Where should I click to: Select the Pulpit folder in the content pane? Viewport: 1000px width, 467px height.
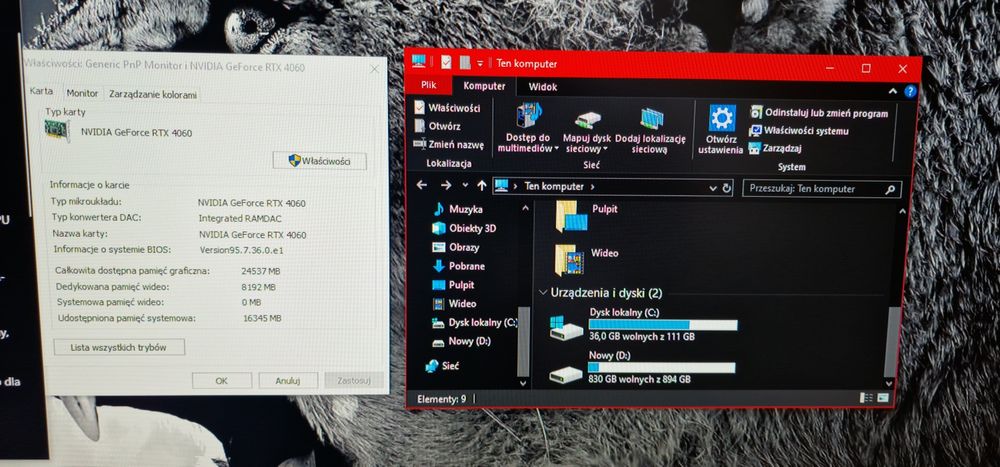[x=587, y=215]
